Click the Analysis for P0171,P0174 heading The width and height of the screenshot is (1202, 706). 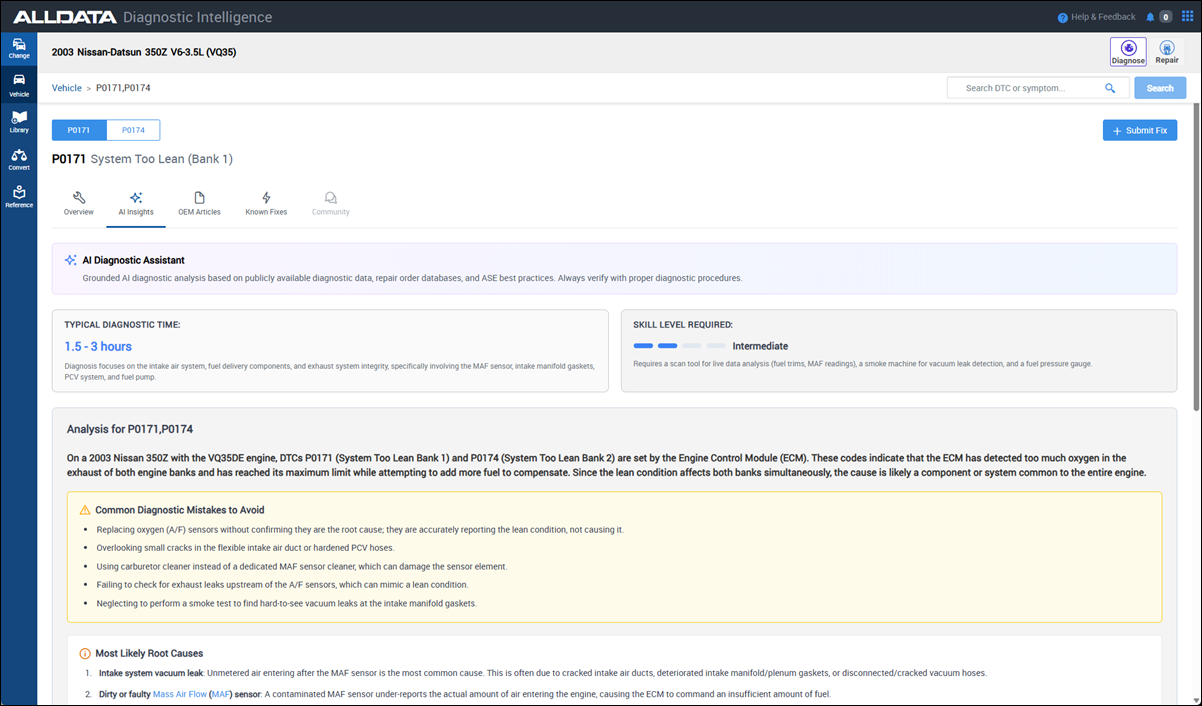coord(130,429)
